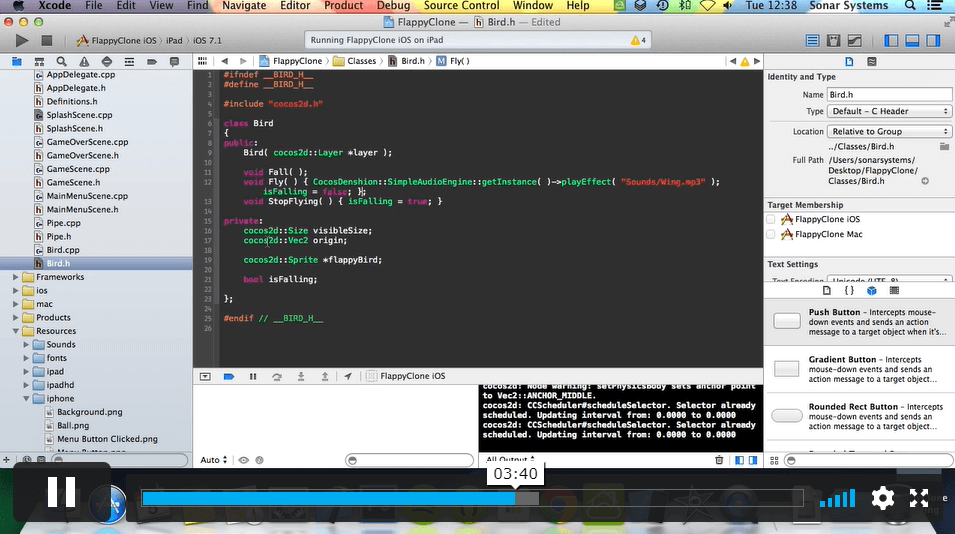Open the Auto variables scope dropdown

tap(214, 460)
